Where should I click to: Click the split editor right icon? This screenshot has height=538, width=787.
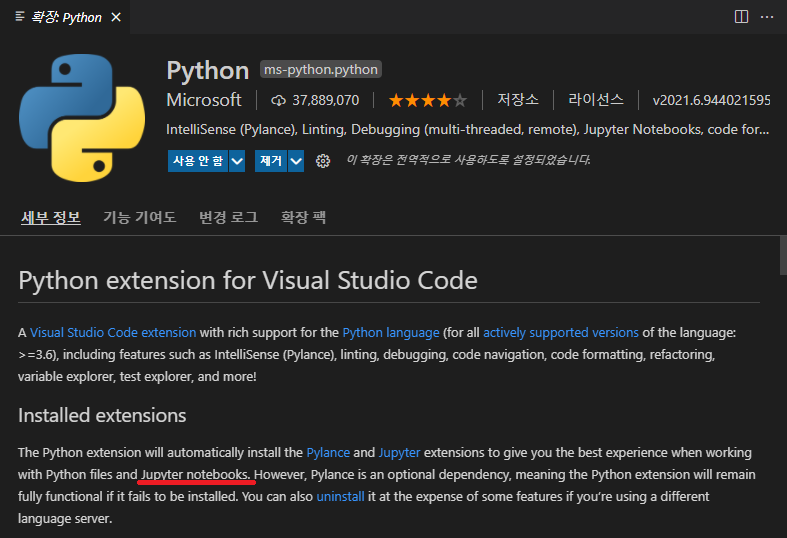tap(741, 17)
